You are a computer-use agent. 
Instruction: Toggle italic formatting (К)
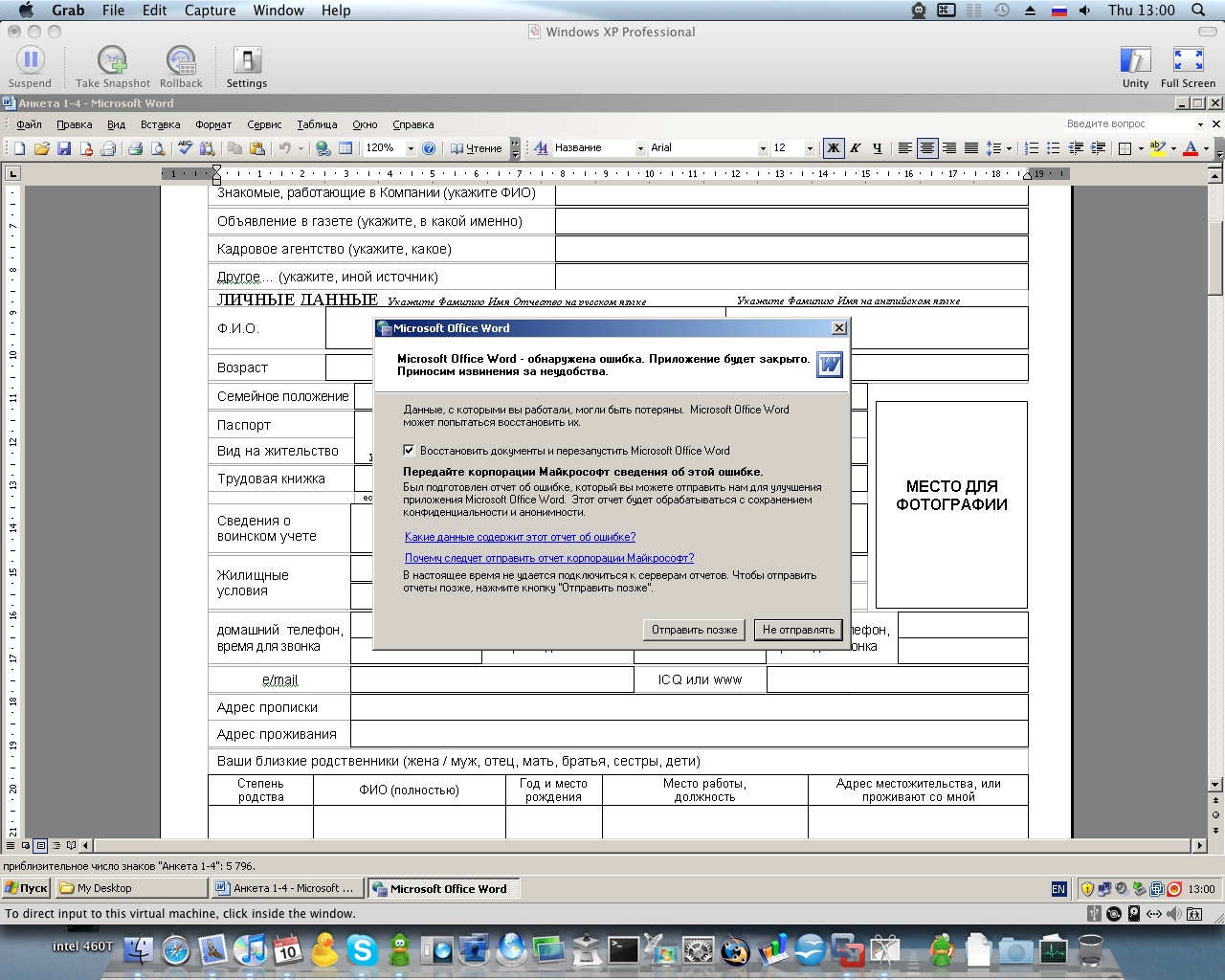(x=855, y=148)
